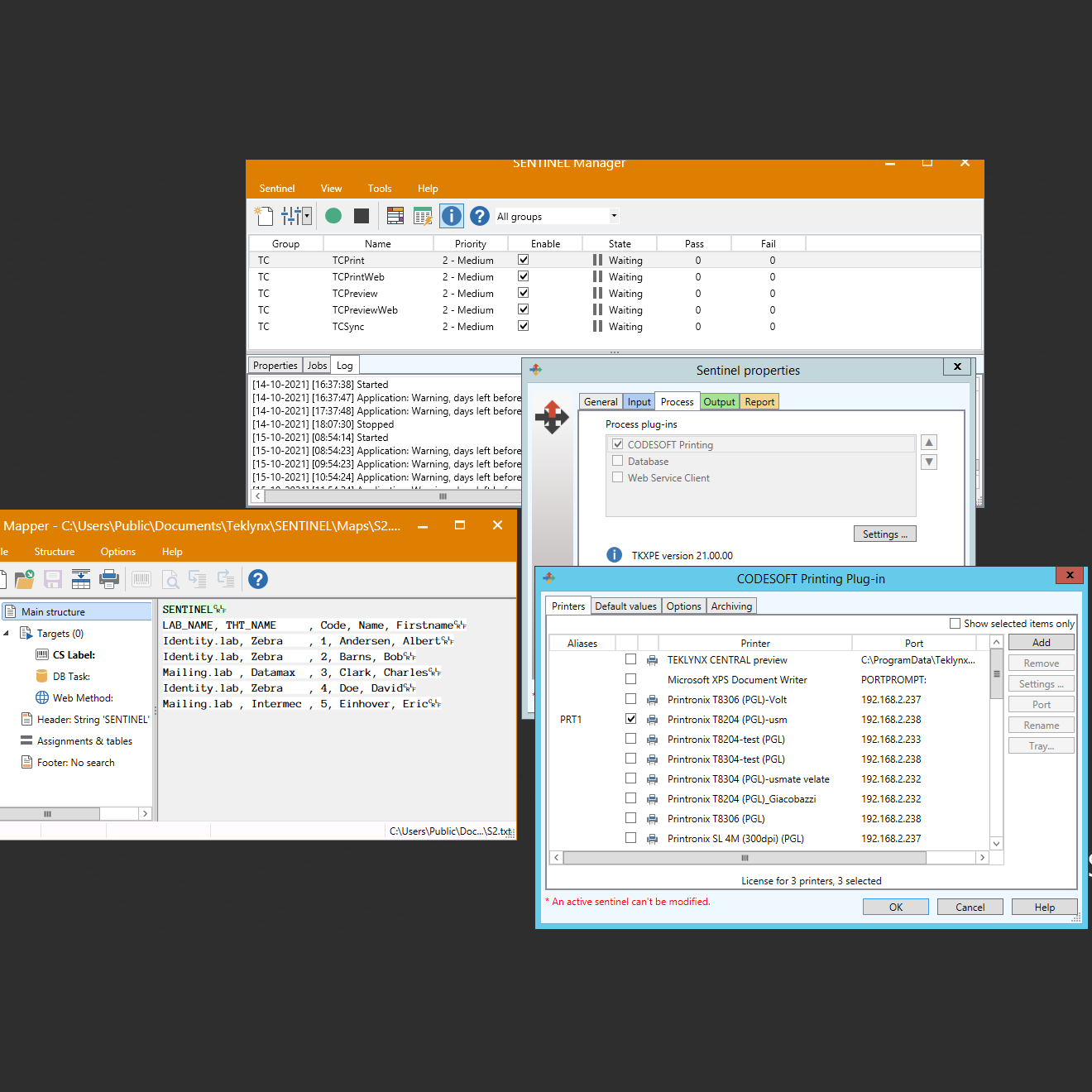Click the barcode icon in Mapper toolbar

[141, 579]
